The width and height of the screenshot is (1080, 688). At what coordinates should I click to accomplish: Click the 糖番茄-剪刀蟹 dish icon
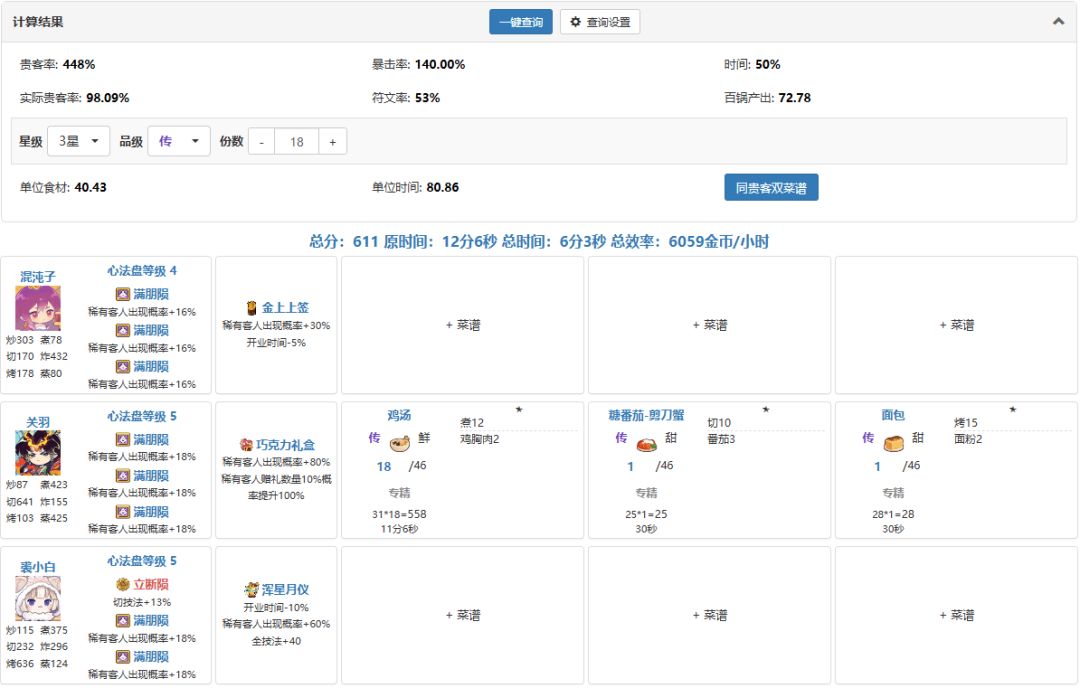tap(646, 444)
